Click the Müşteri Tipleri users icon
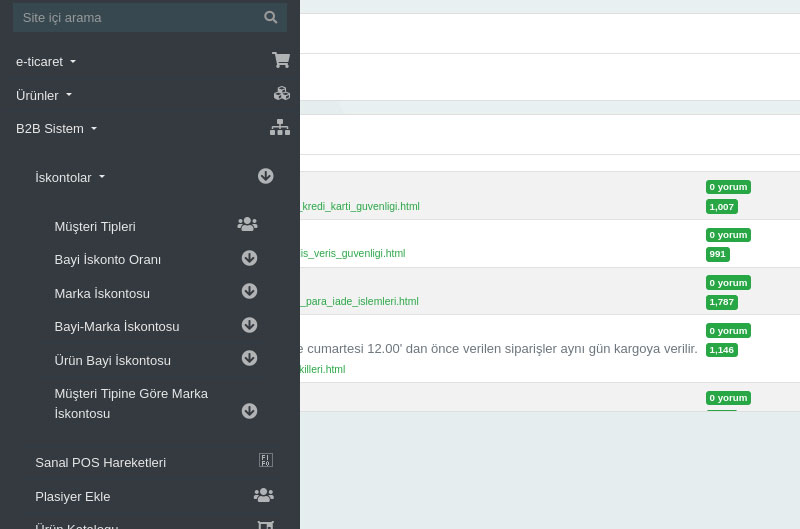Screen dimensions: 800x529 click(x=247, y=225)
